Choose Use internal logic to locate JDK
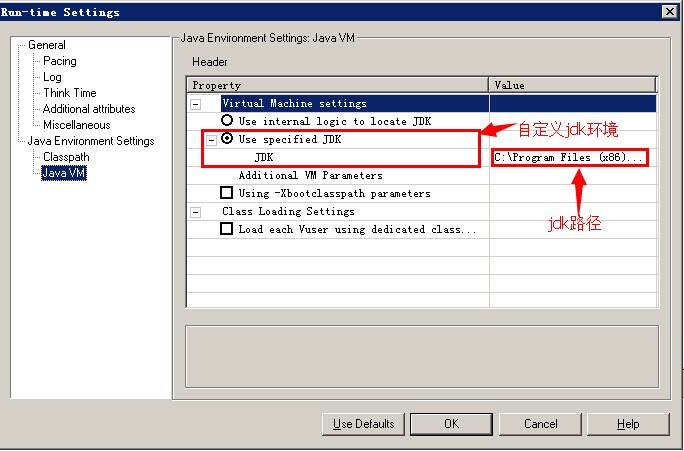Image resolution: width=684 pixels, height=451 pixels. (227, 120)
